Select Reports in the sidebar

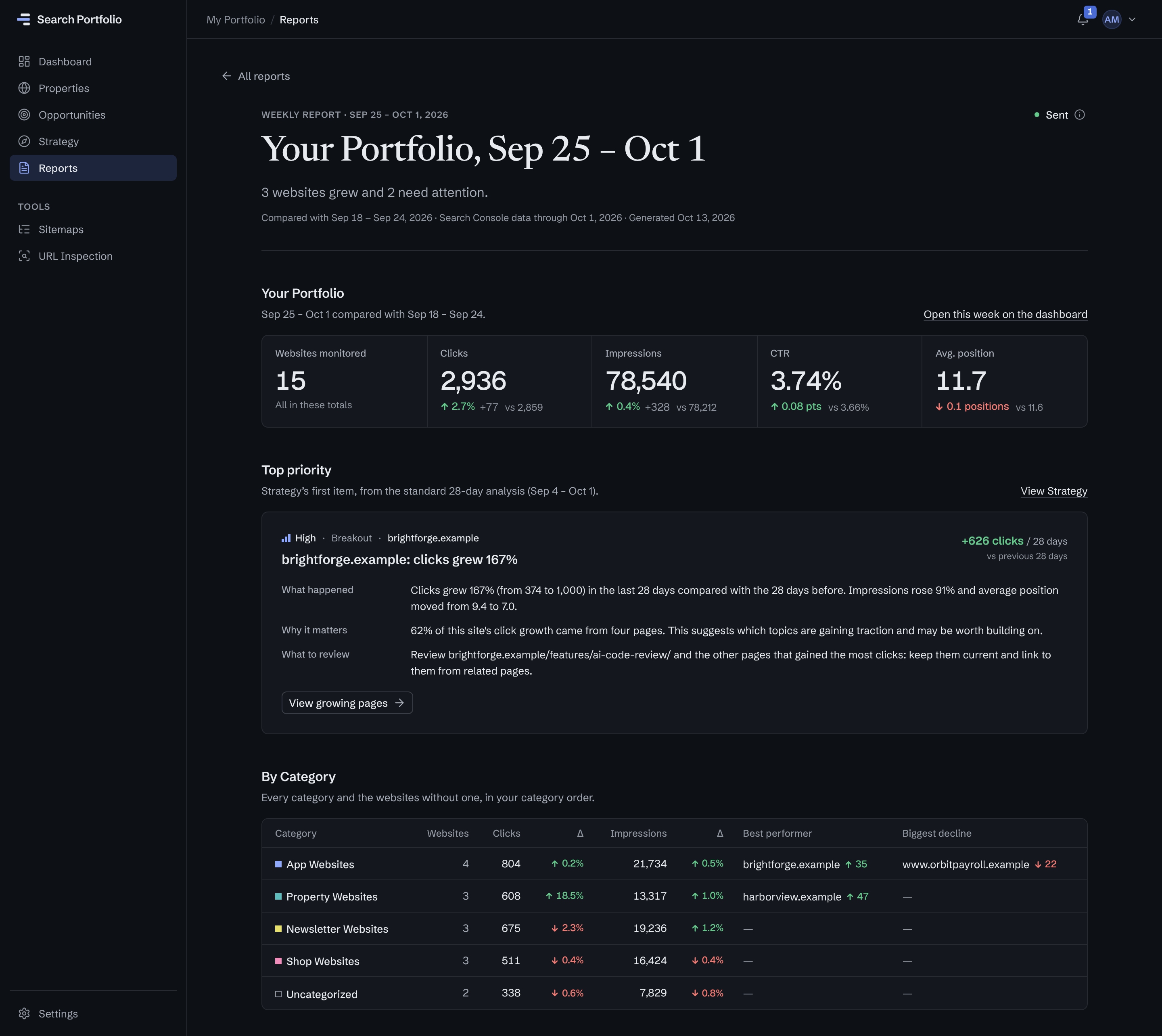tap(93, 168)
